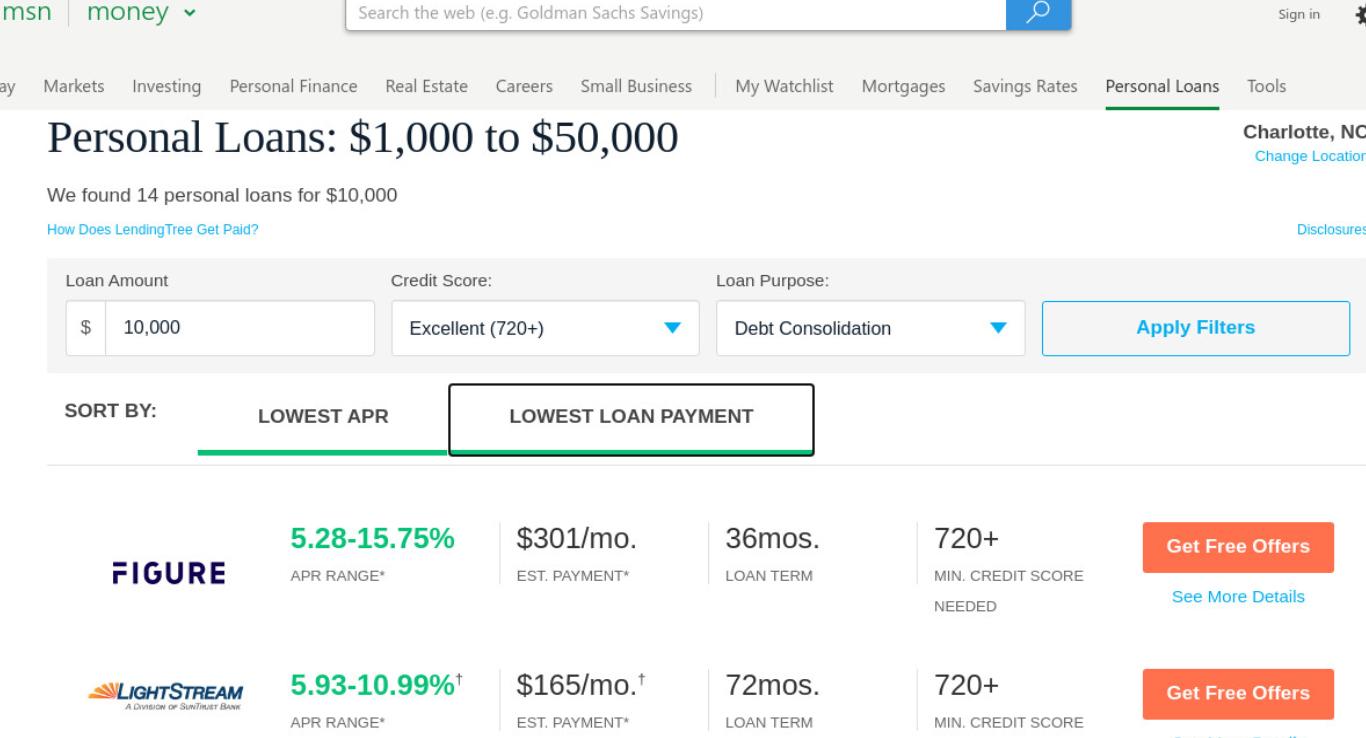The image size is (1366, 738).
Task: Click the $165/mo. estimated payment
Action: coord(579,685)
